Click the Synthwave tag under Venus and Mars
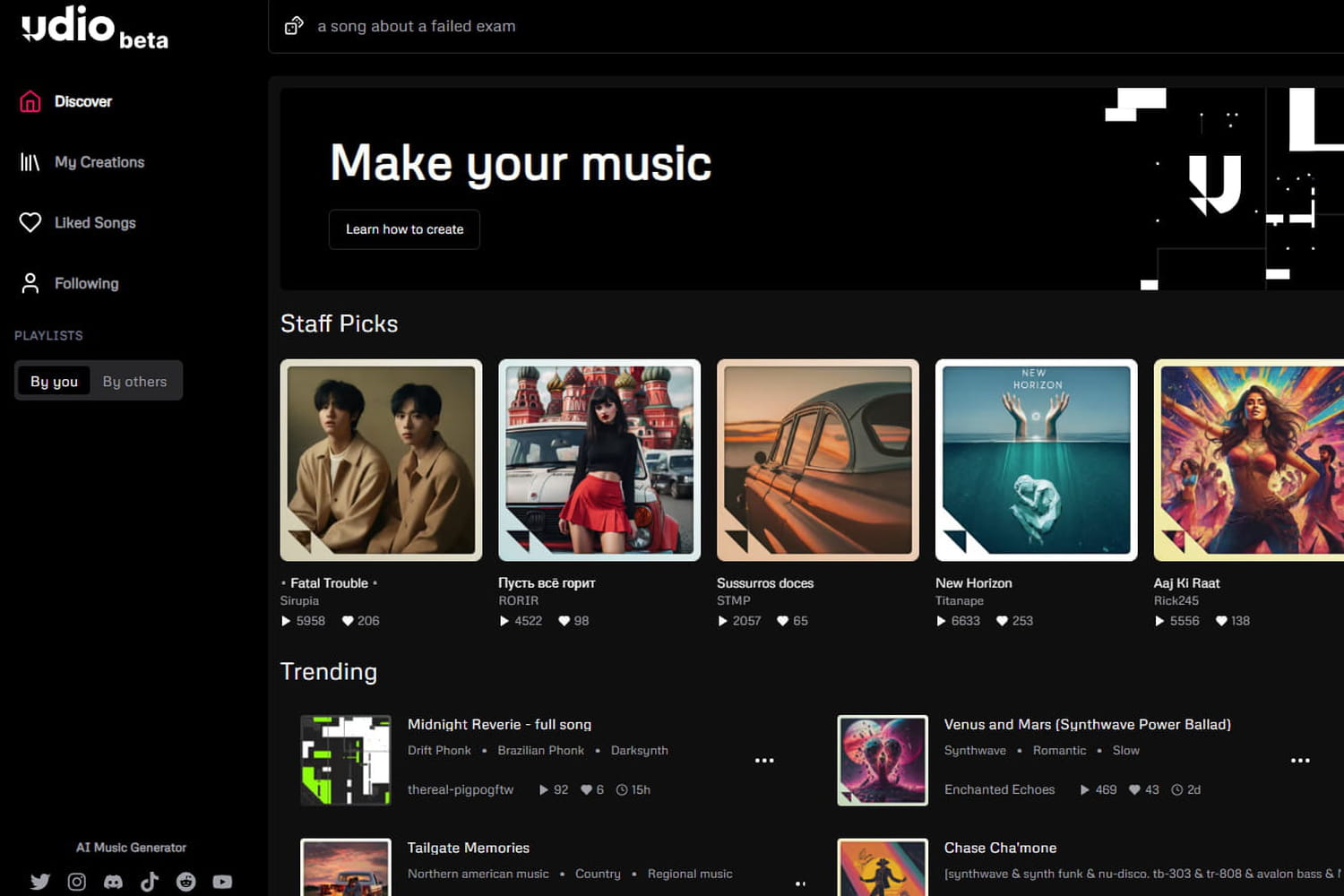 975,750
